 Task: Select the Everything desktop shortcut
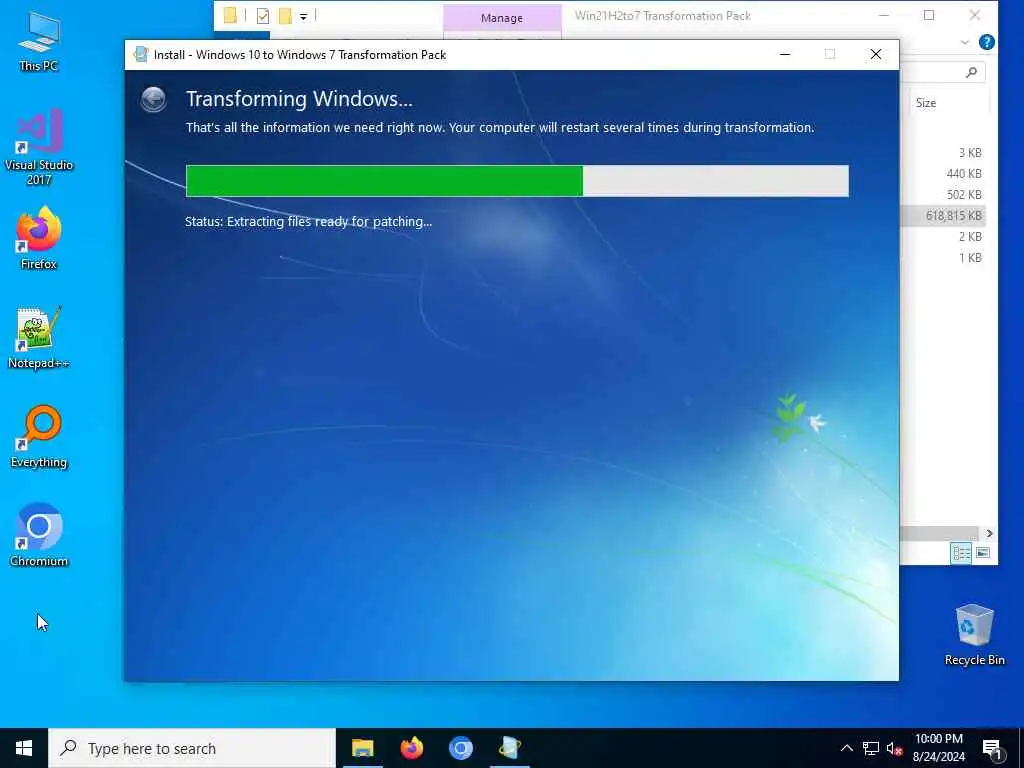click(39, 437)
